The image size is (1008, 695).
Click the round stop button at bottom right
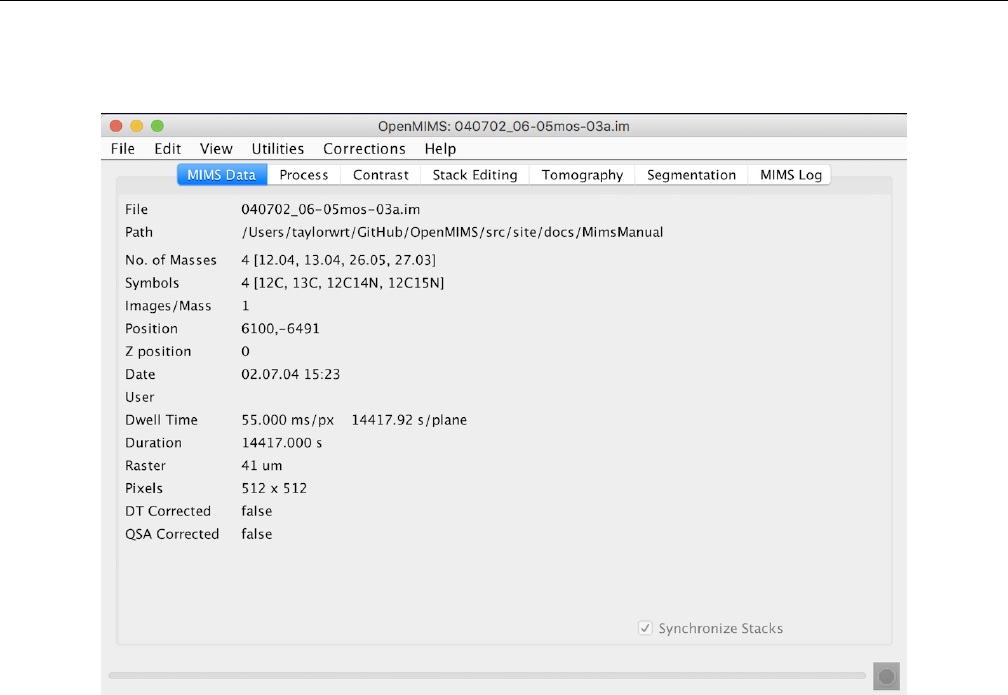pos(886,676)
